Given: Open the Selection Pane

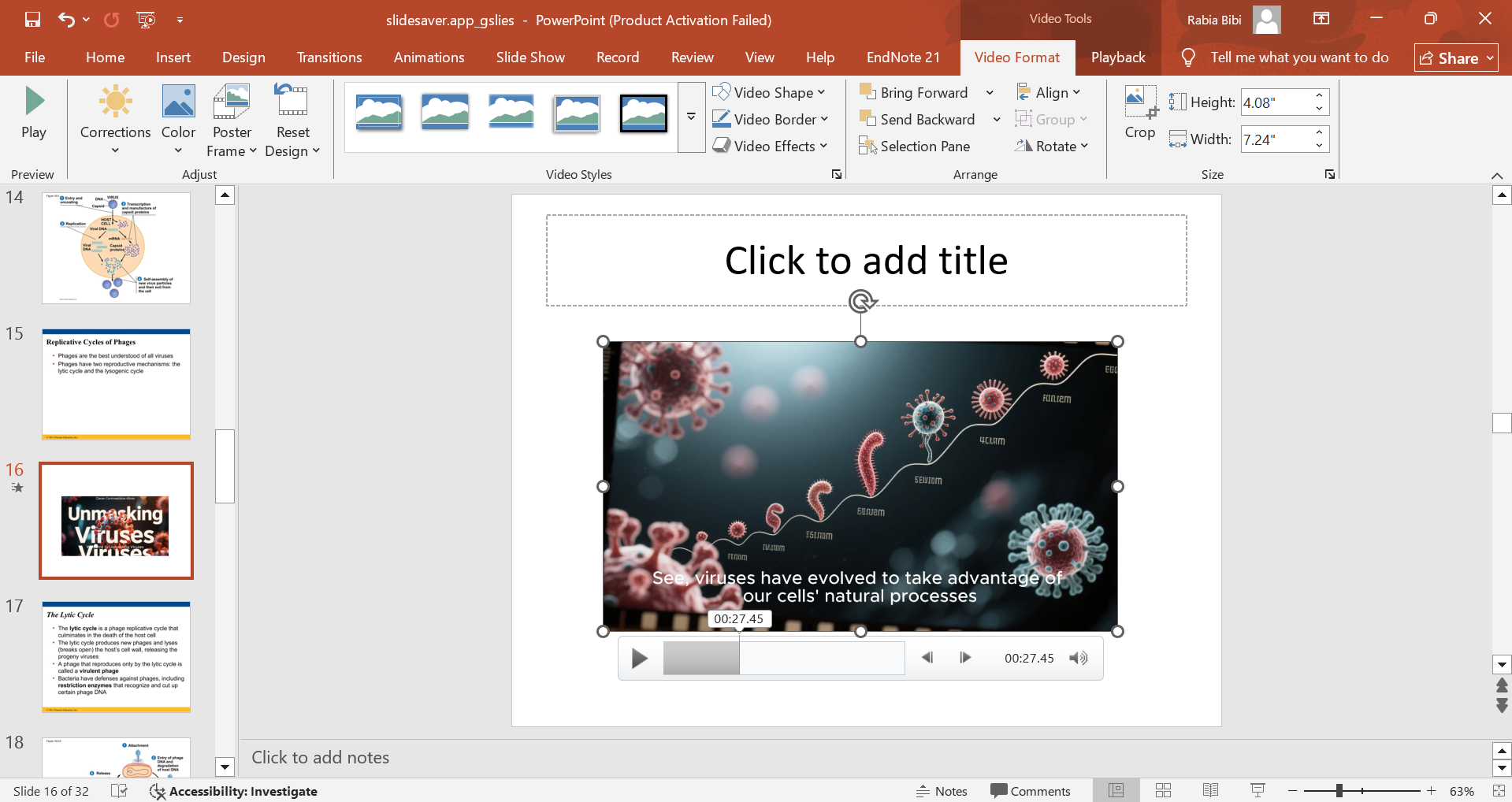Looking at the screenshot, I should 922,146.
